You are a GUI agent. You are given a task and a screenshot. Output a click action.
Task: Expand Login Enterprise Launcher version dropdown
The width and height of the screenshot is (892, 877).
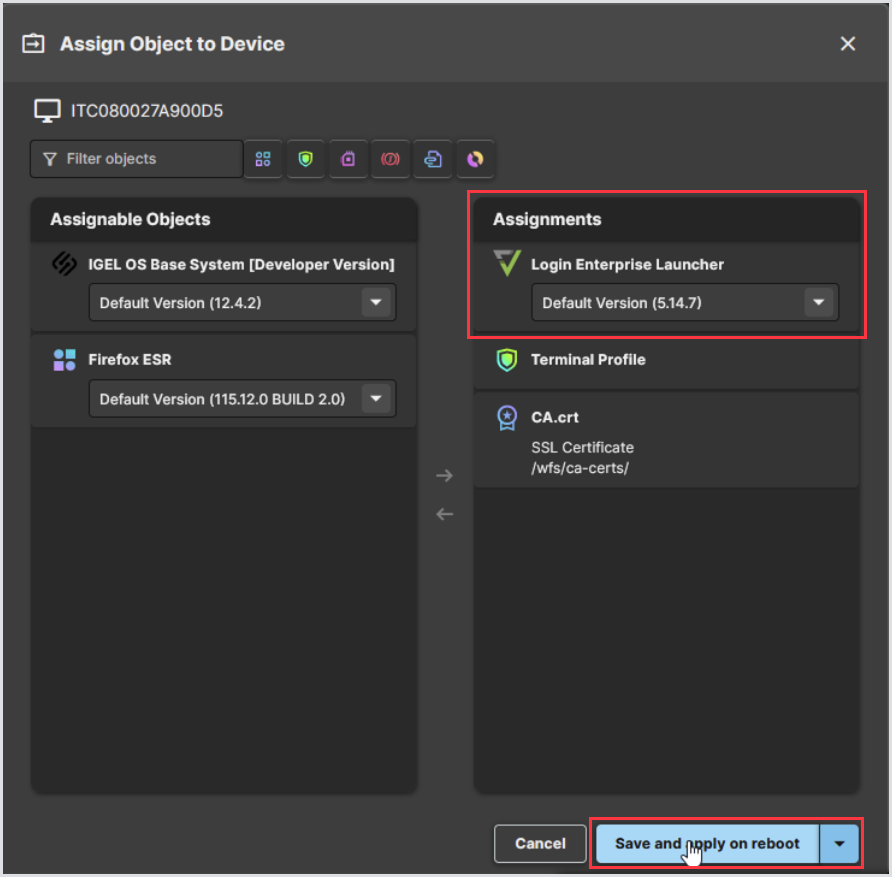point(819,303)
